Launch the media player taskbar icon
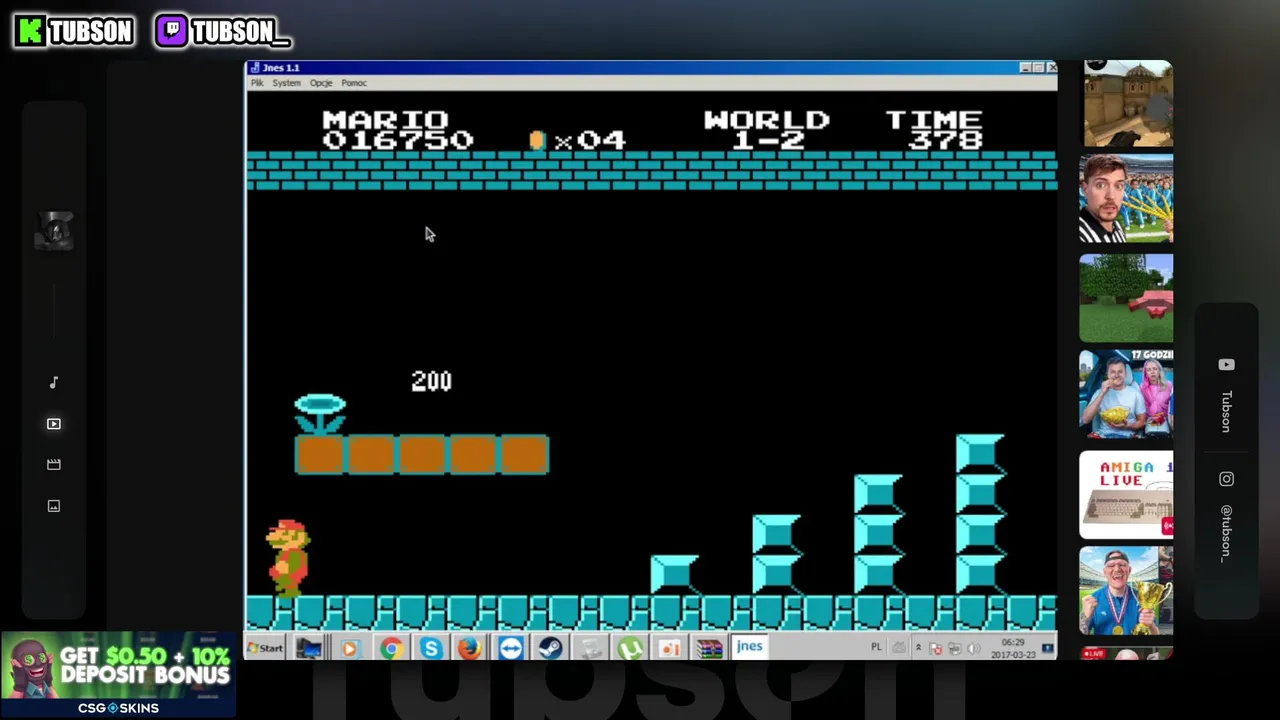The width and height of the screenshot is (1280, 720). pyautogui.click(x=349, y=648)
